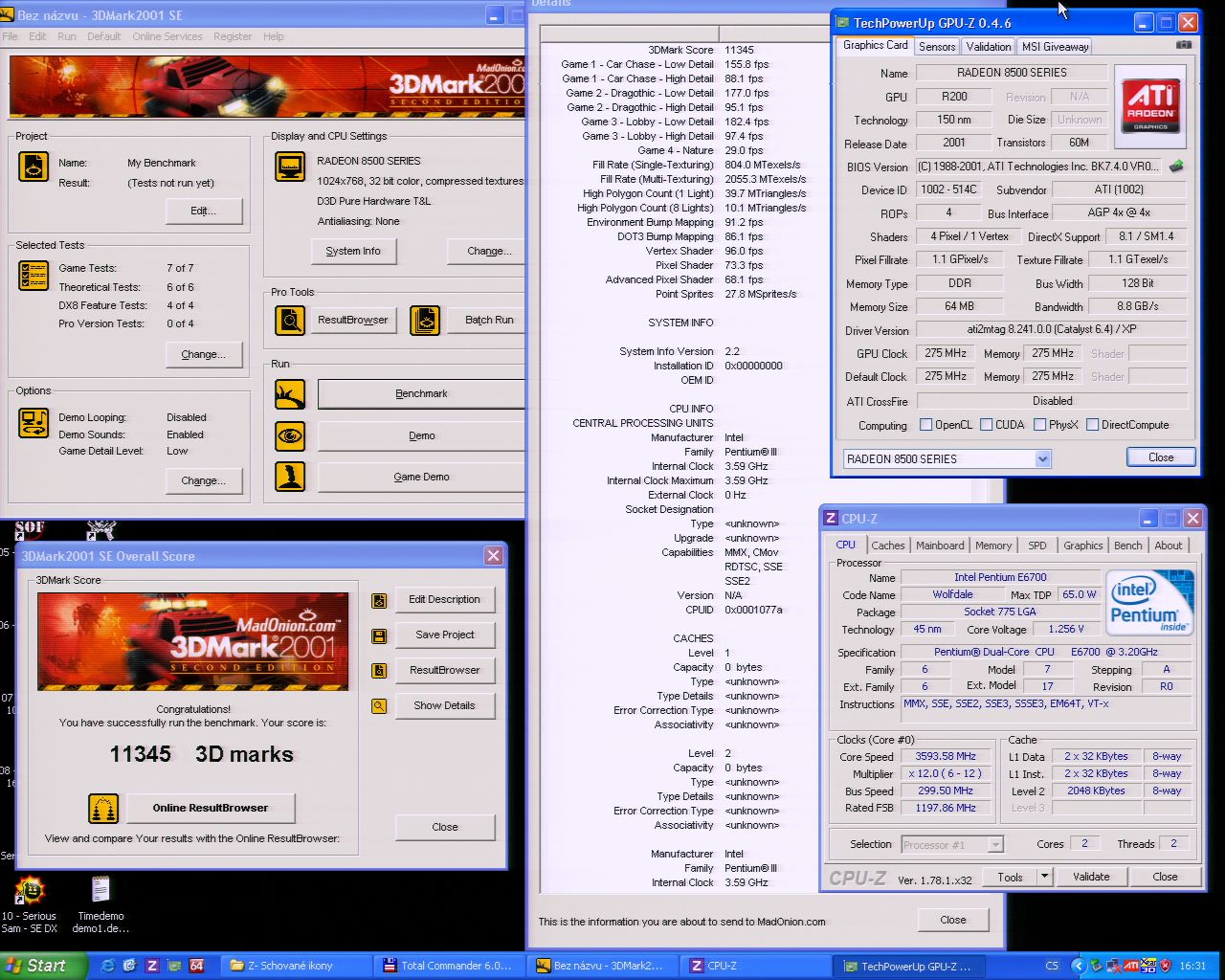Click the Selected Tests checklist icon

pyautogui.click(x=33, y=276)
